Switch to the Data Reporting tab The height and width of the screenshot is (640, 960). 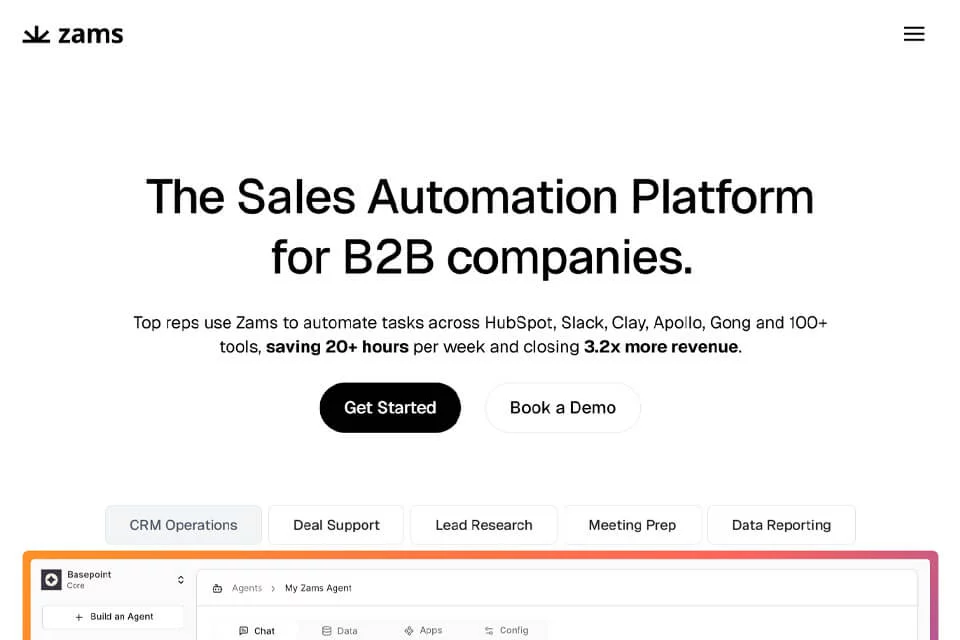point(781,525)
